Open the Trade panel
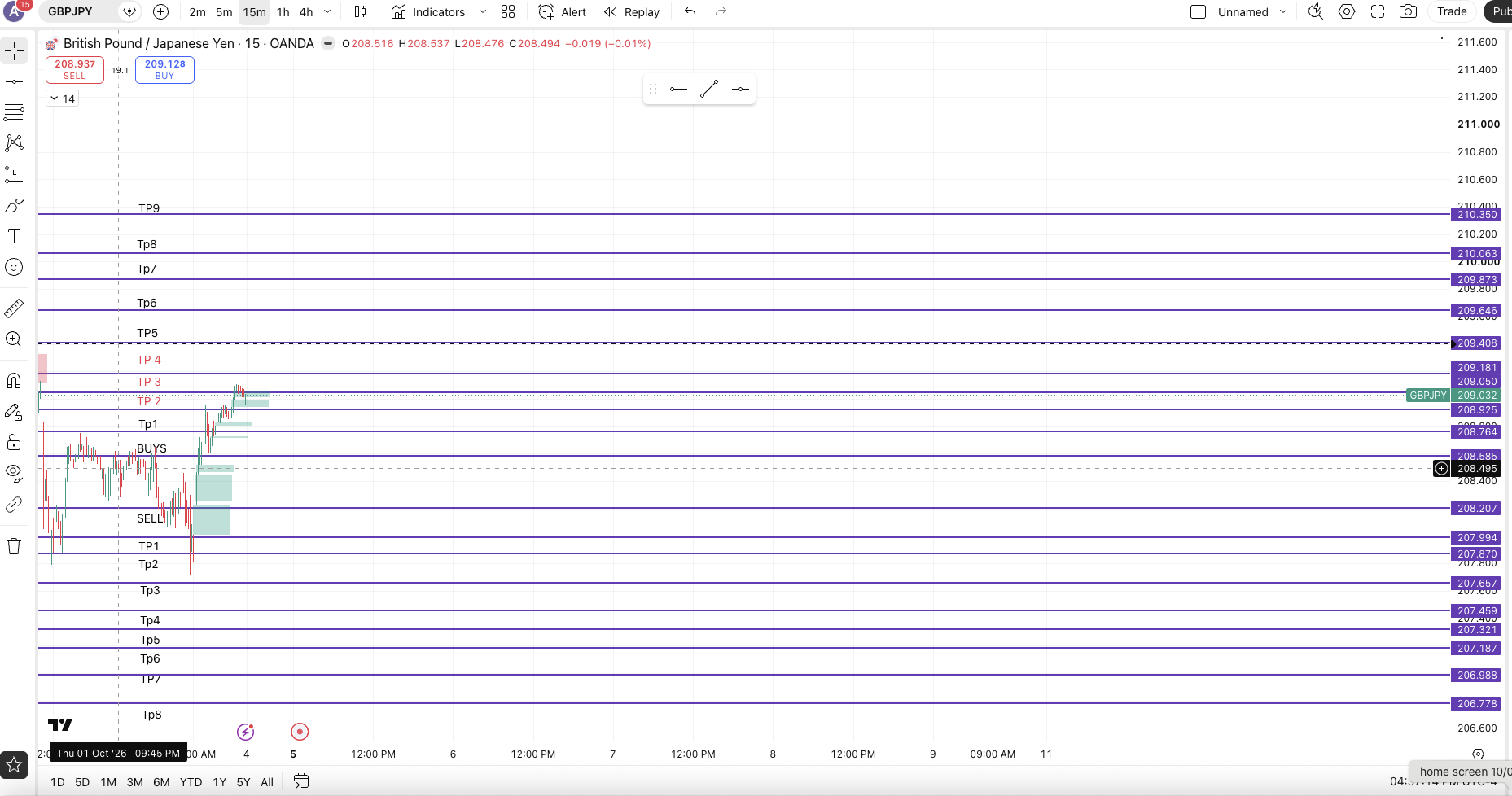1512x796 pixels. tap(1452, 11)
